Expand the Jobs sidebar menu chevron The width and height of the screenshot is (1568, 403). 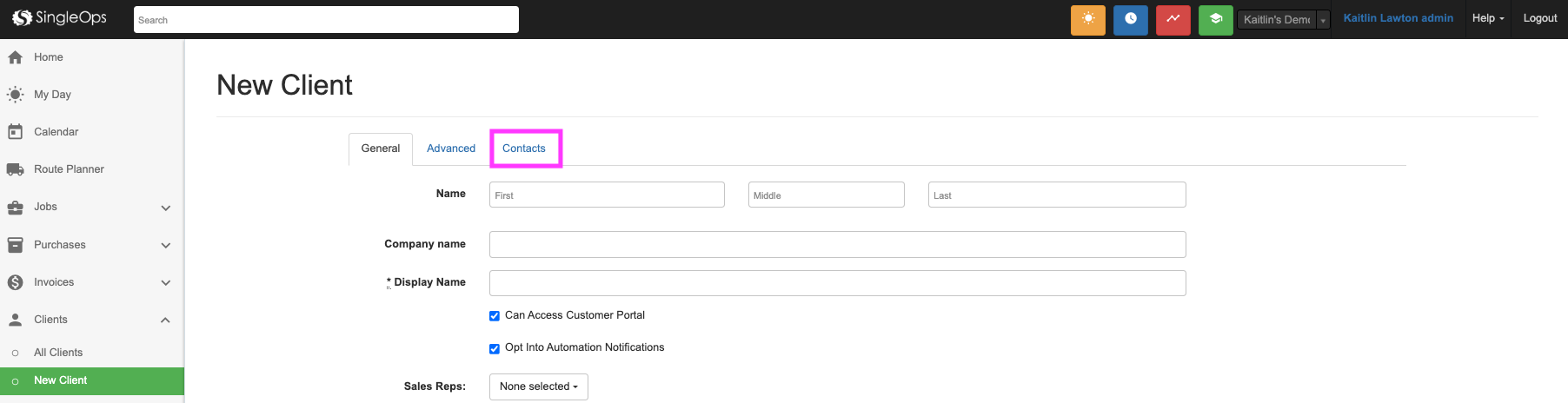click(x=166, y=208)
